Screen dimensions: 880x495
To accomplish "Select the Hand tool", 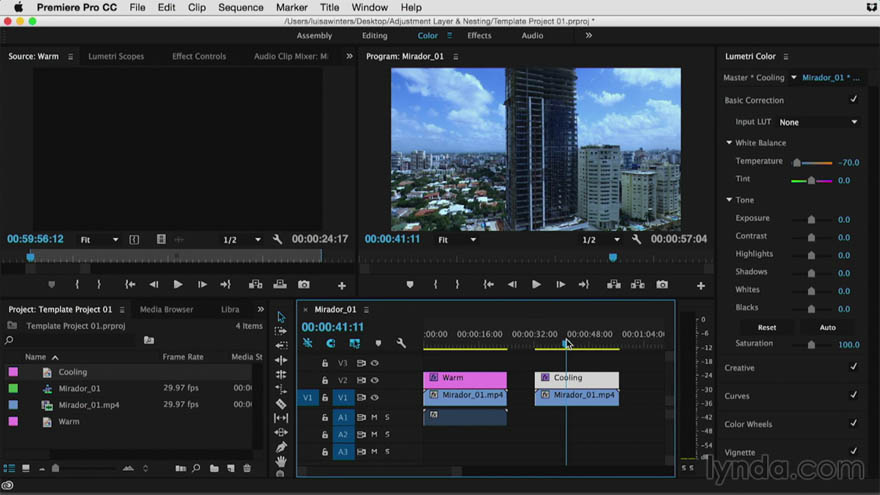I will [281, 461].
